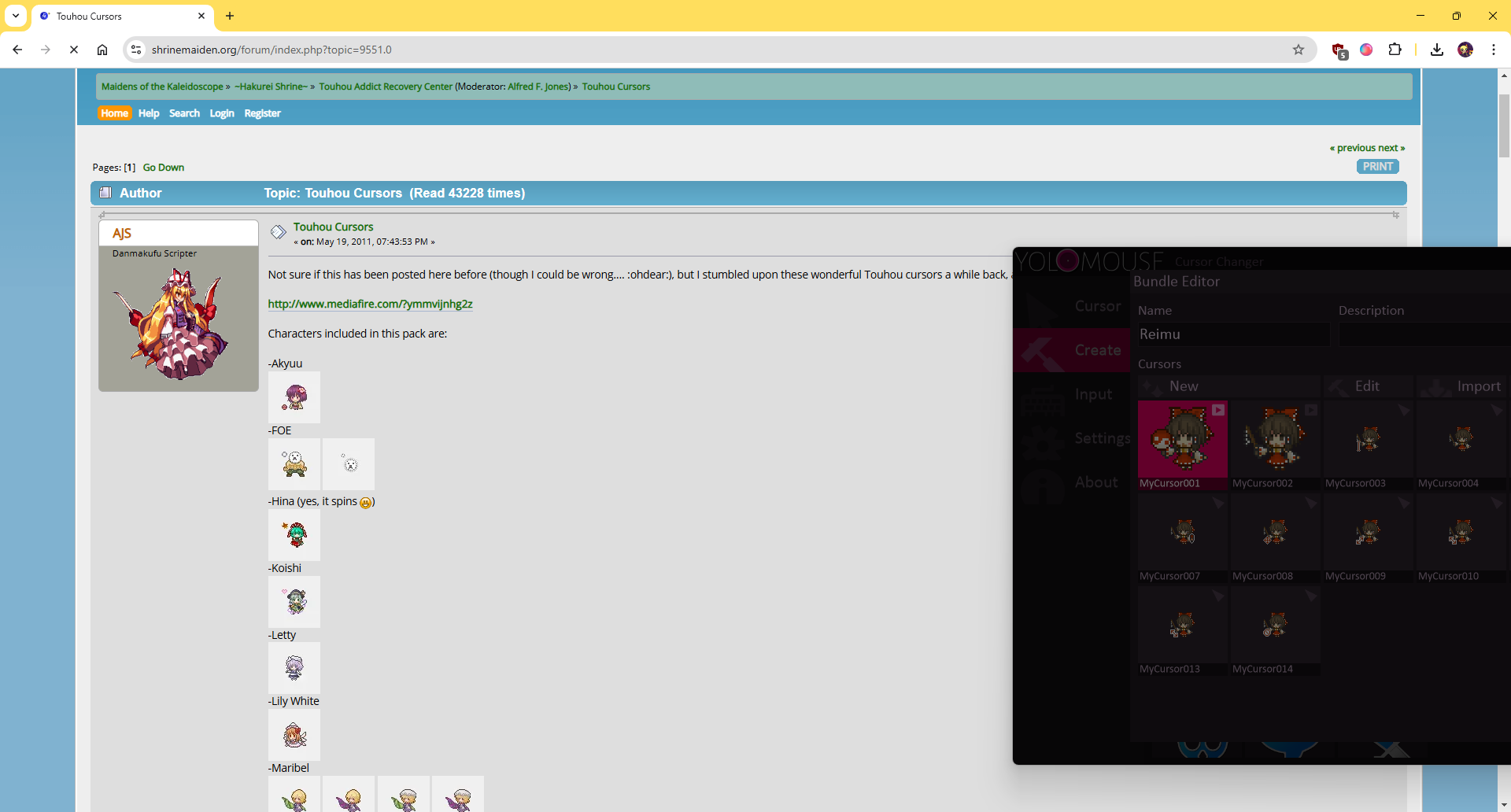Click Edit in the Cursors section
The width and height of the screenshot is (1511, 812).
(1369, 386)
